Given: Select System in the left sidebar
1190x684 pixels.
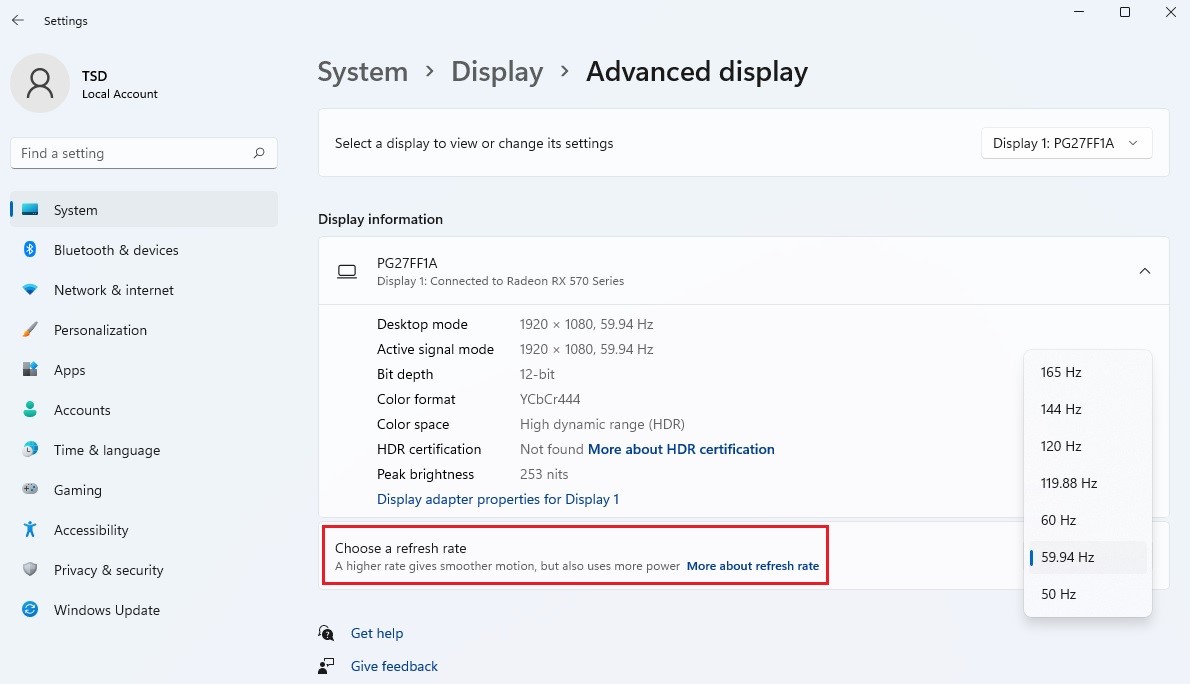Looking at the screenshot, I should click(x=75, y=210).
